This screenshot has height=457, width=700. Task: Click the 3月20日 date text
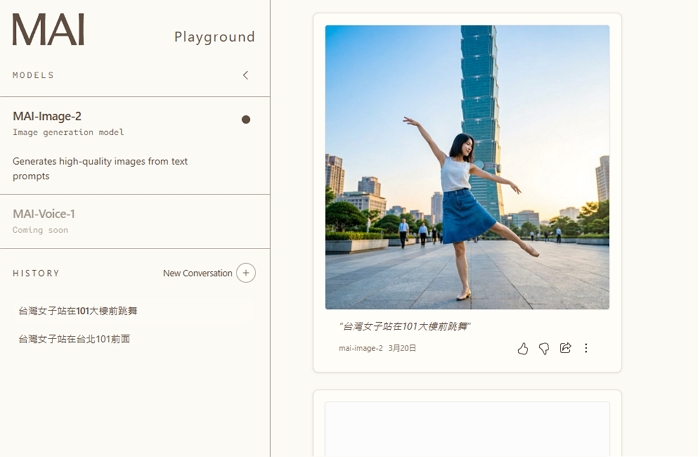(402, 348)
